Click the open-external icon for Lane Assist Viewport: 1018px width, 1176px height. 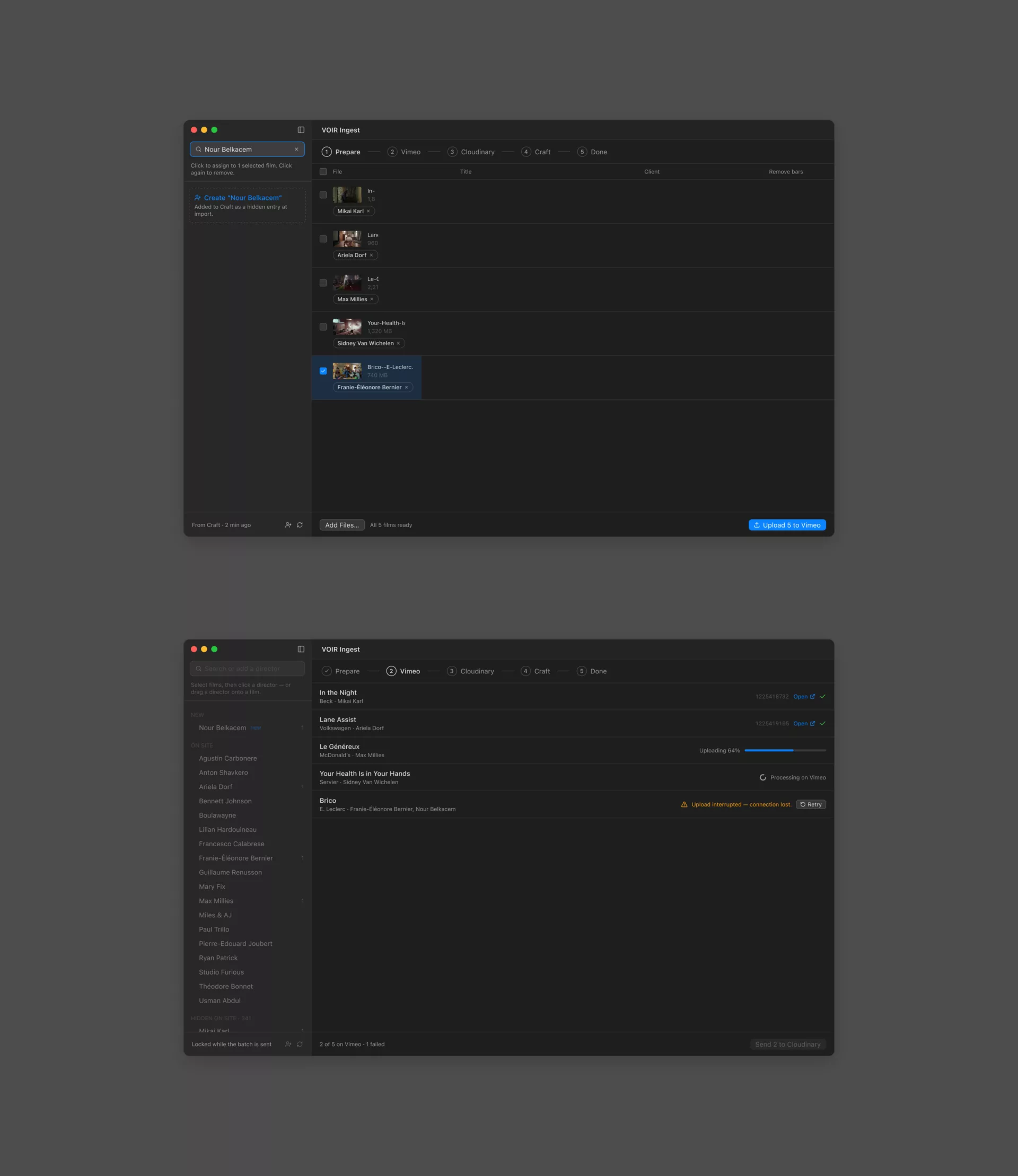[812, 724]
